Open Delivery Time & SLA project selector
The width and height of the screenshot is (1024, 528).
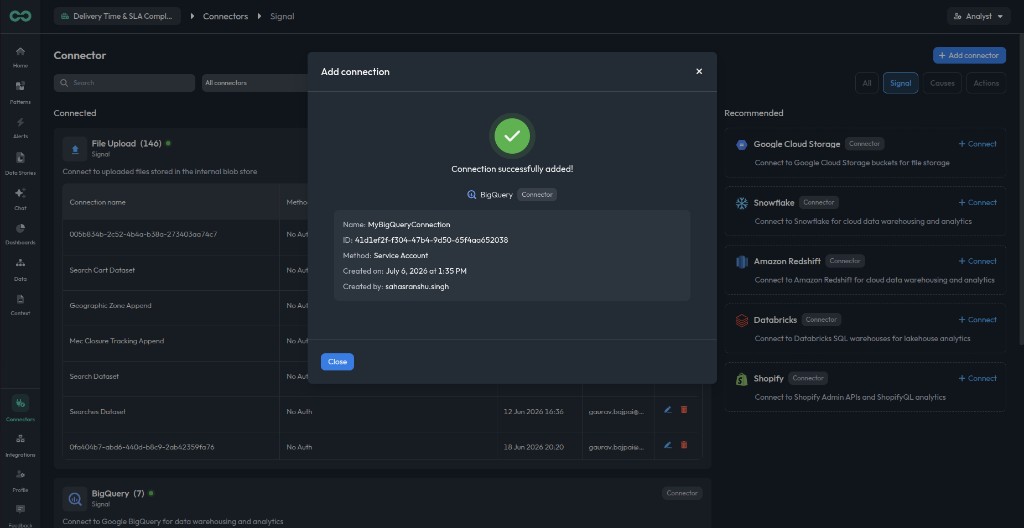tap(118, 16)
